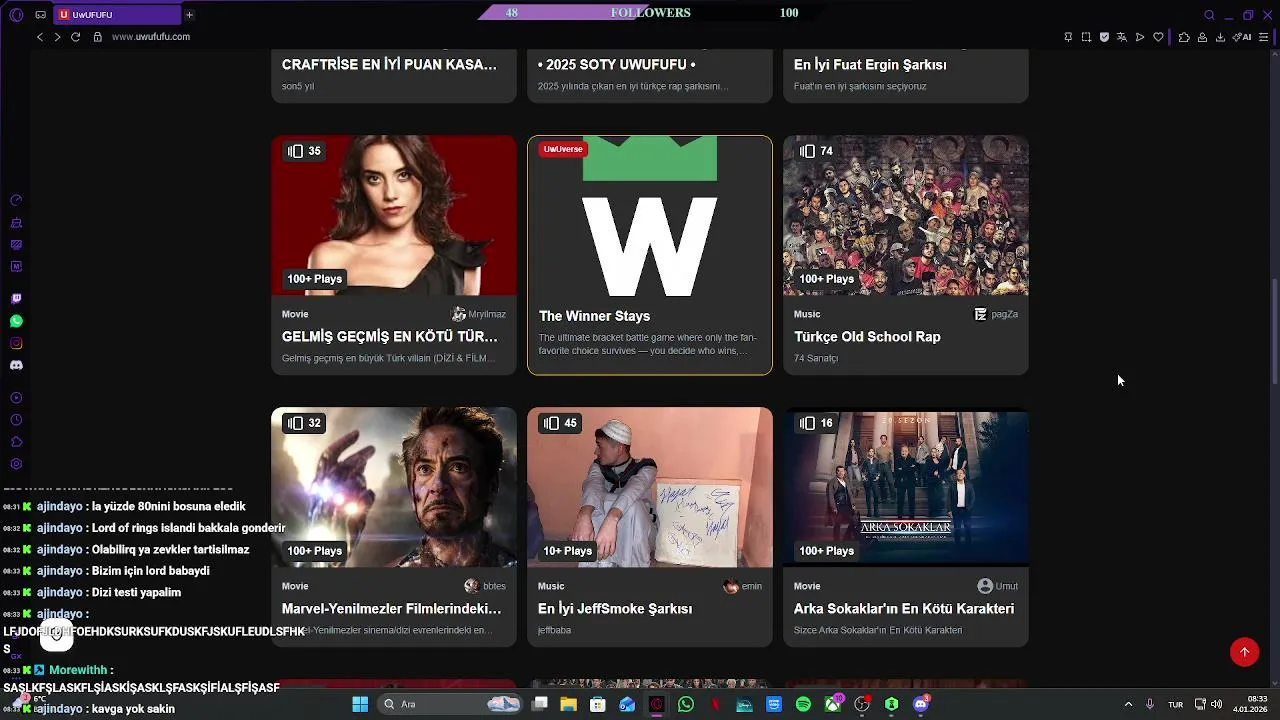Open the player icon in sidebar

16,398
